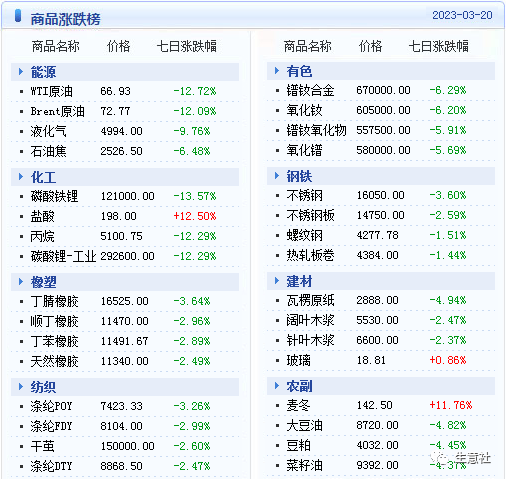The height and width of the screenshot is (479, 506).
Task: Open the 能源 category heading
Action: [43, 72]
